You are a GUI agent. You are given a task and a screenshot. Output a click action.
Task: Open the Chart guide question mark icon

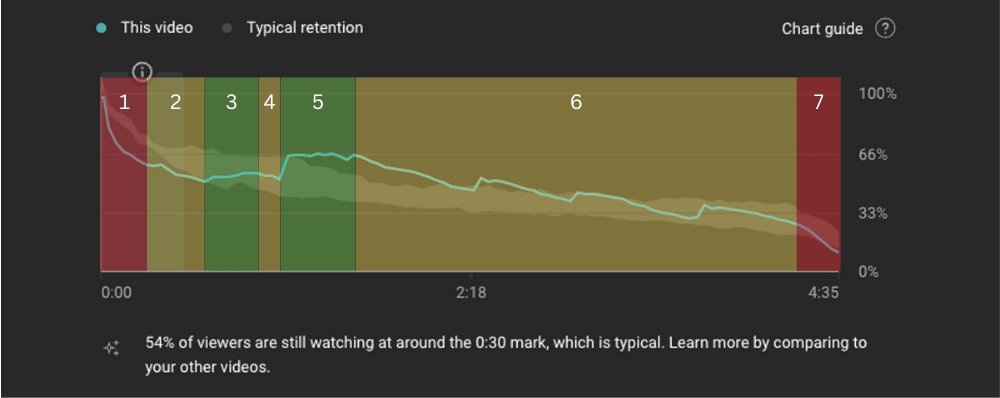click(885, 29)
